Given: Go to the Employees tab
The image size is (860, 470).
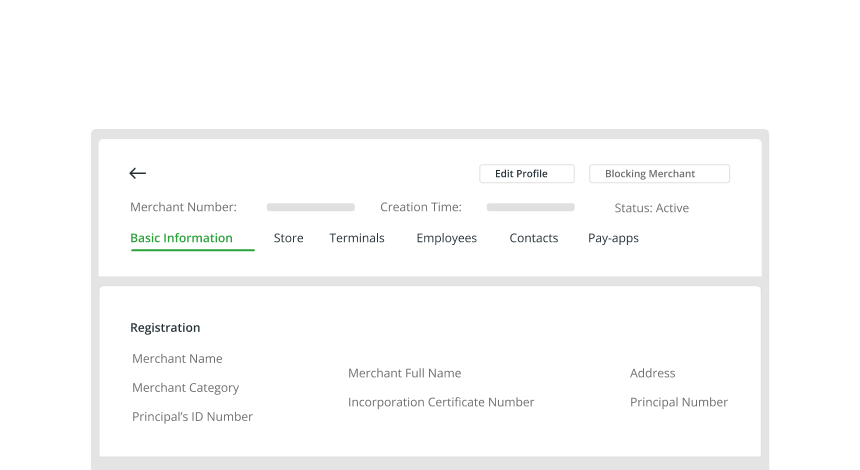Looking at the screenshot, I should click(x=446, y=238).
